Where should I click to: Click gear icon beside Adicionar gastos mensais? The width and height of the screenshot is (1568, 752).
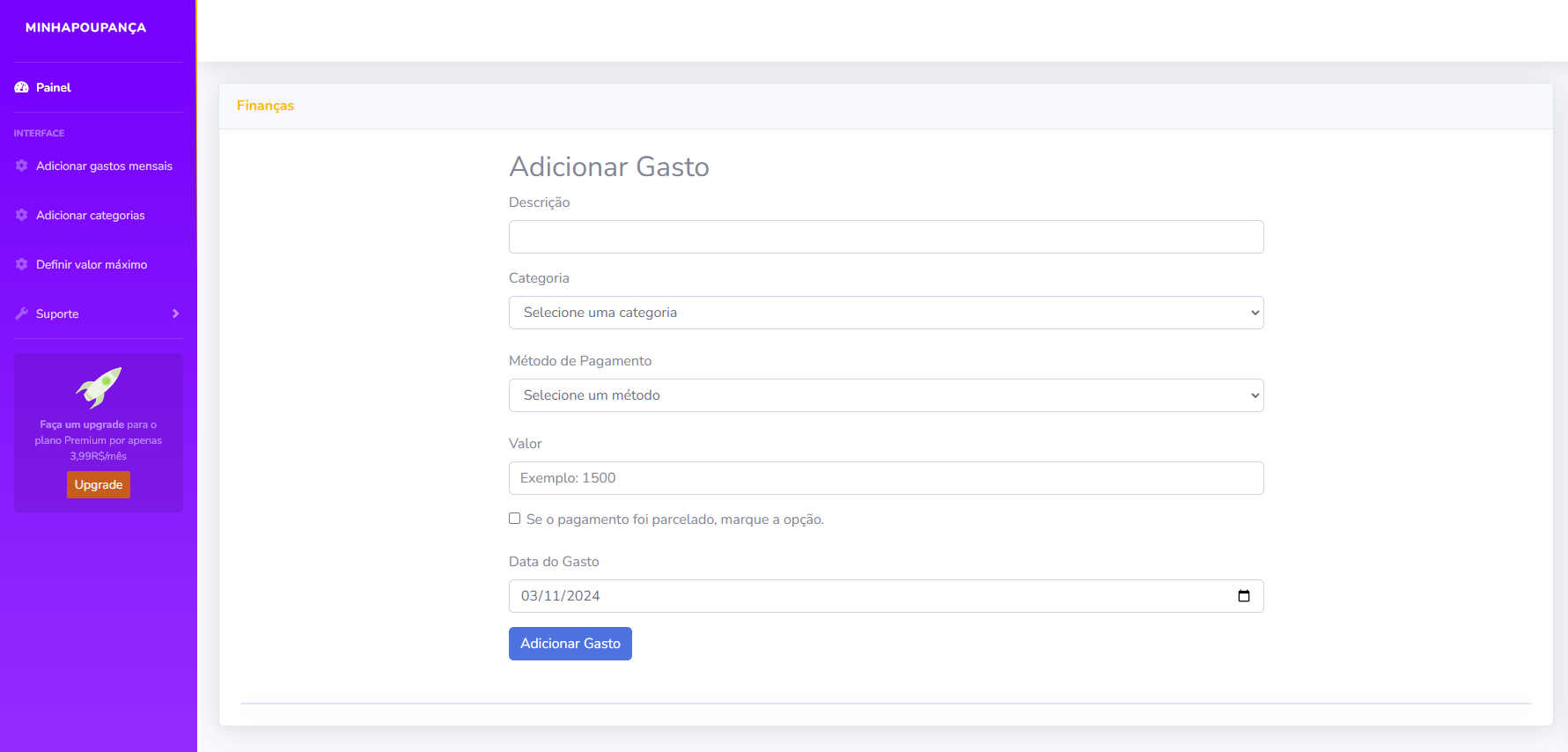[22, 166]
